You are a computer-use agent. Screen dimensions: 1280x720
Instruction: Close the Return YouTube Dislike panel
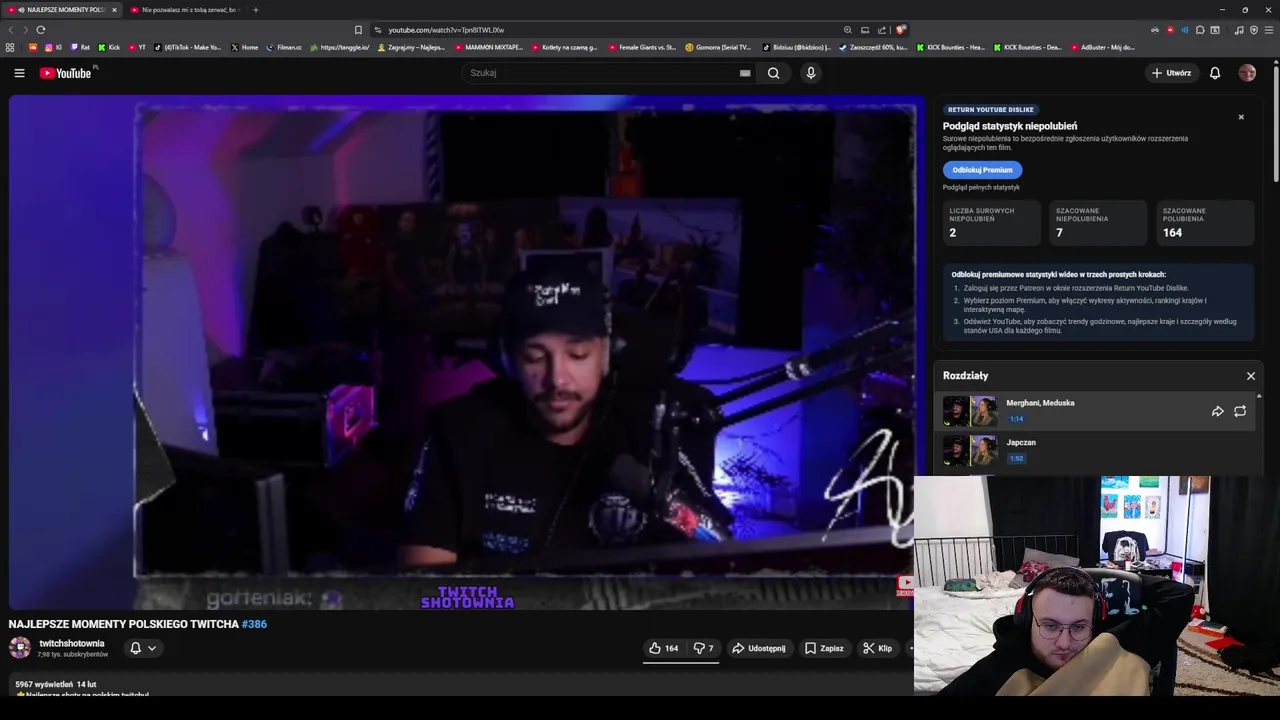[1241, 117]
